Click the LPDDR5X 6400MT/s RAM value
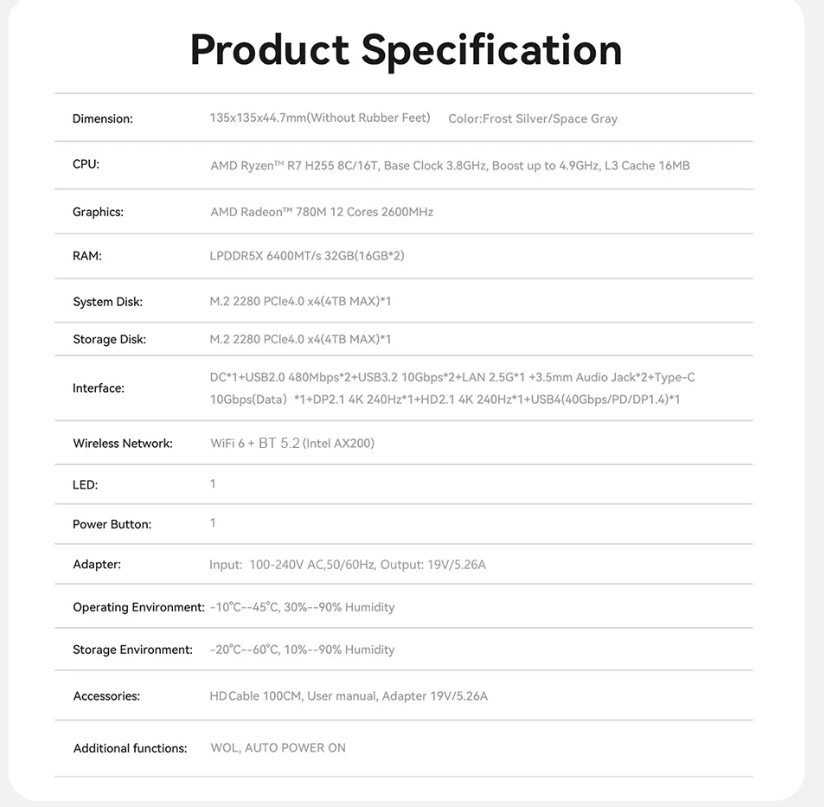This screenshot has height=807, width=824. click(x=307, y=256)
